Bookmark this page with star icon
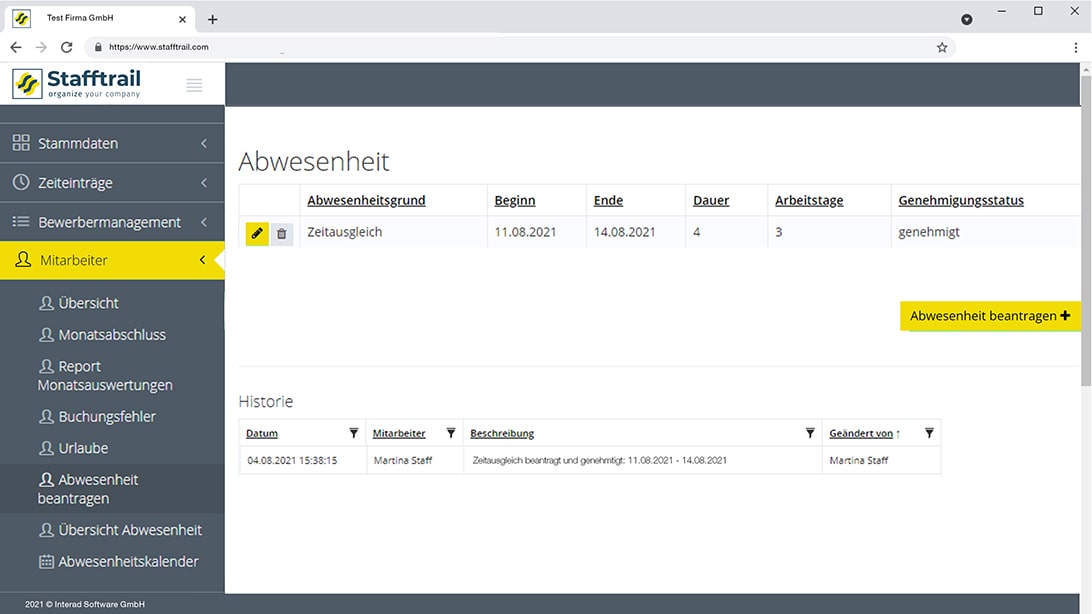The image size is (1092, 614). click(x=942, y=47)
